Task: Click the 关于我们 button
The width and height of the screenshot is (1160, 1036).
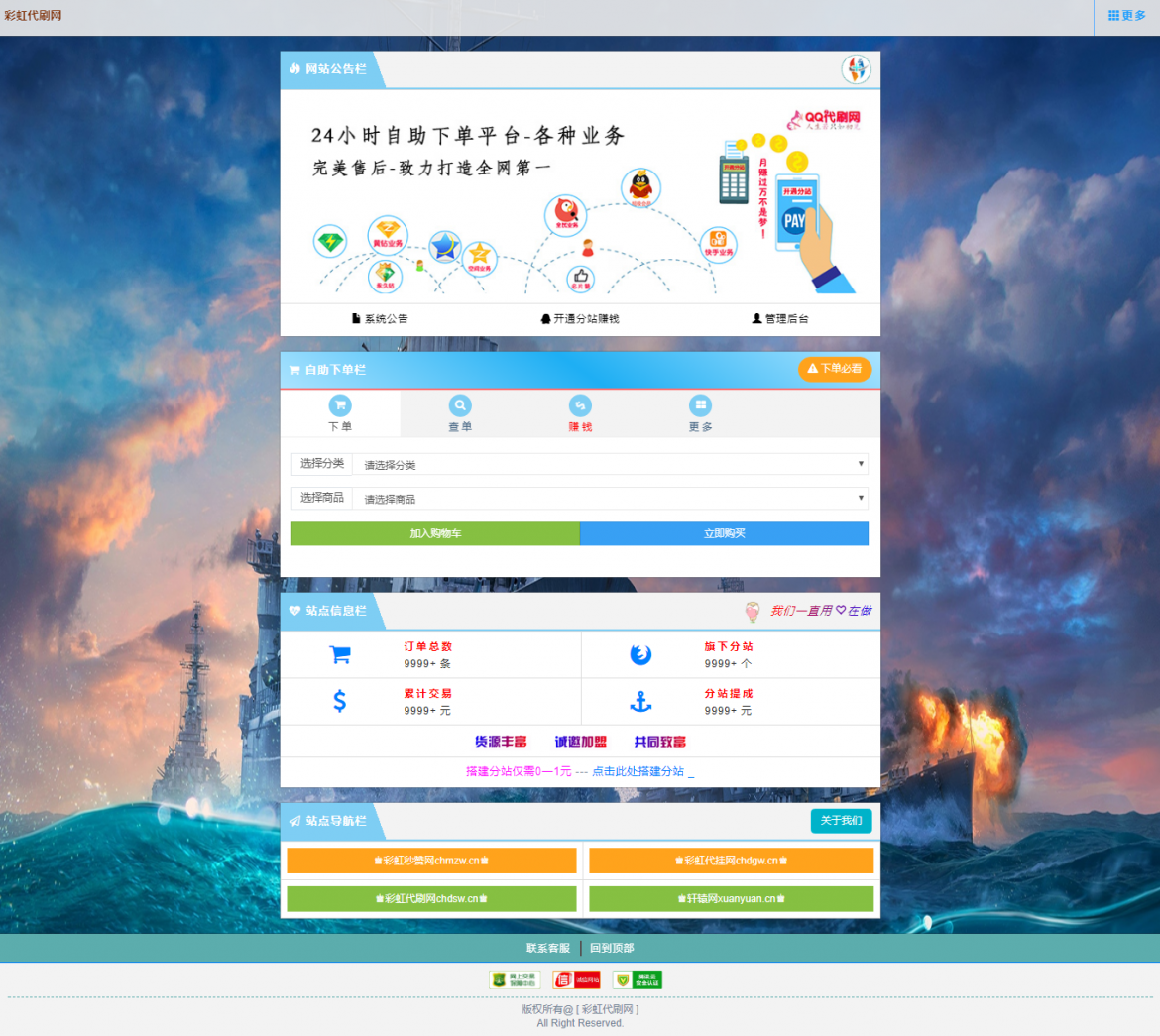Action: tap(841, 821)
